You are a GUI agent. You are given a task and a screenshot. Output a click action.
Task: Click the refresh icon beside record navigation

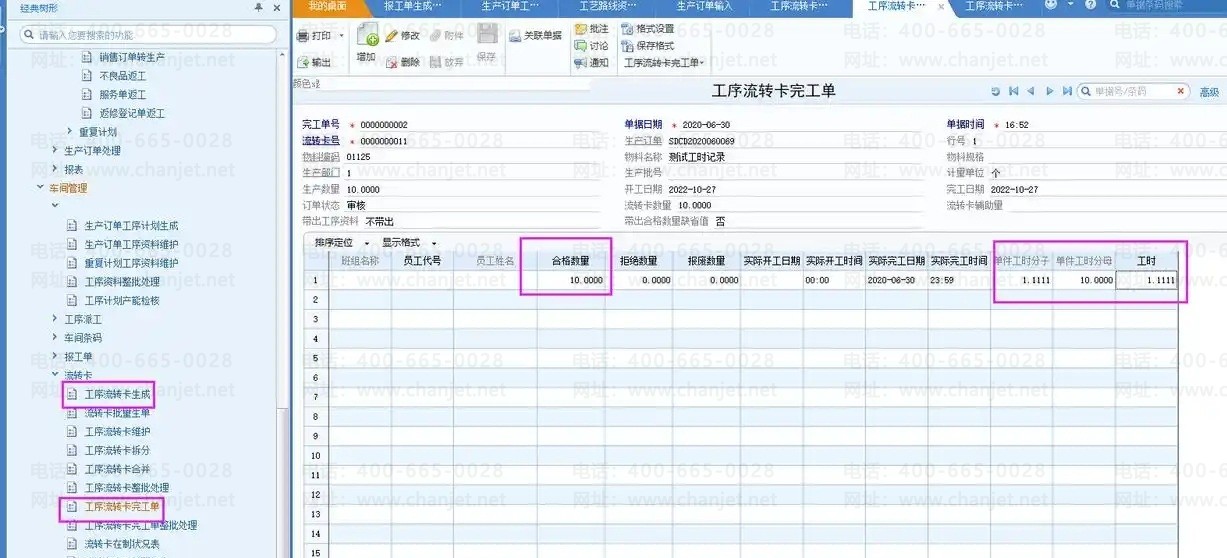tap(995, 91)
